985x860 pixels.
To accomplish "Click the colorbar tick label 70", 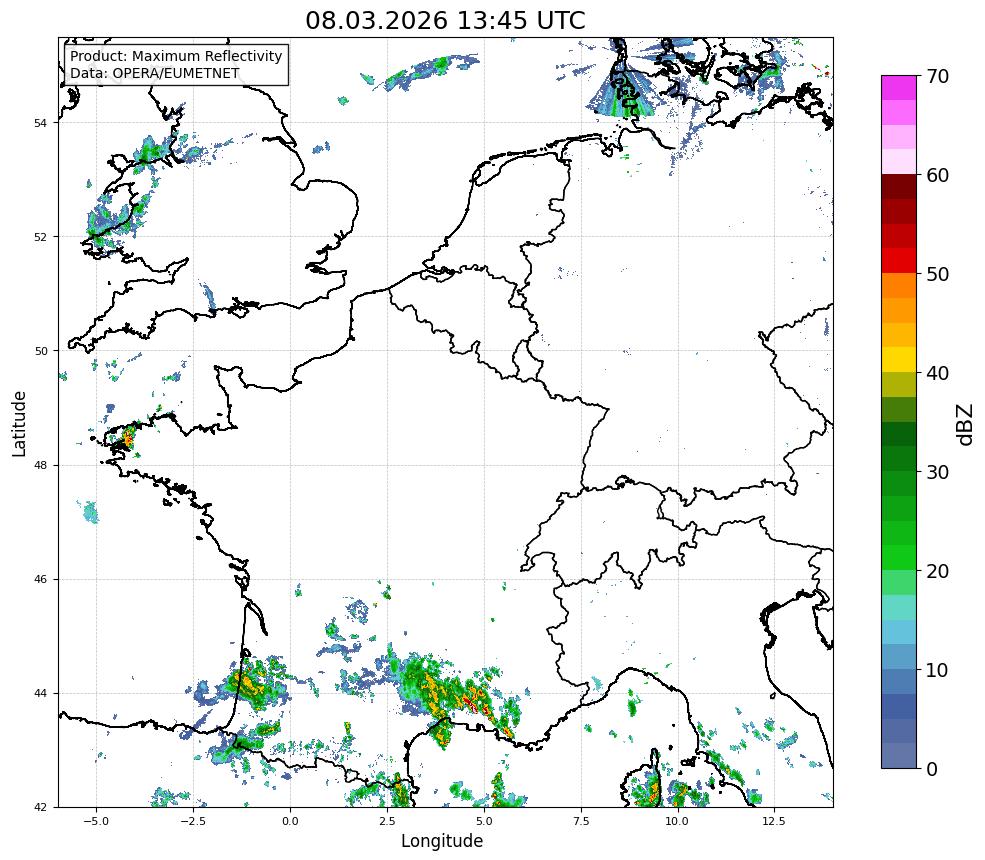I will [937, 76].
